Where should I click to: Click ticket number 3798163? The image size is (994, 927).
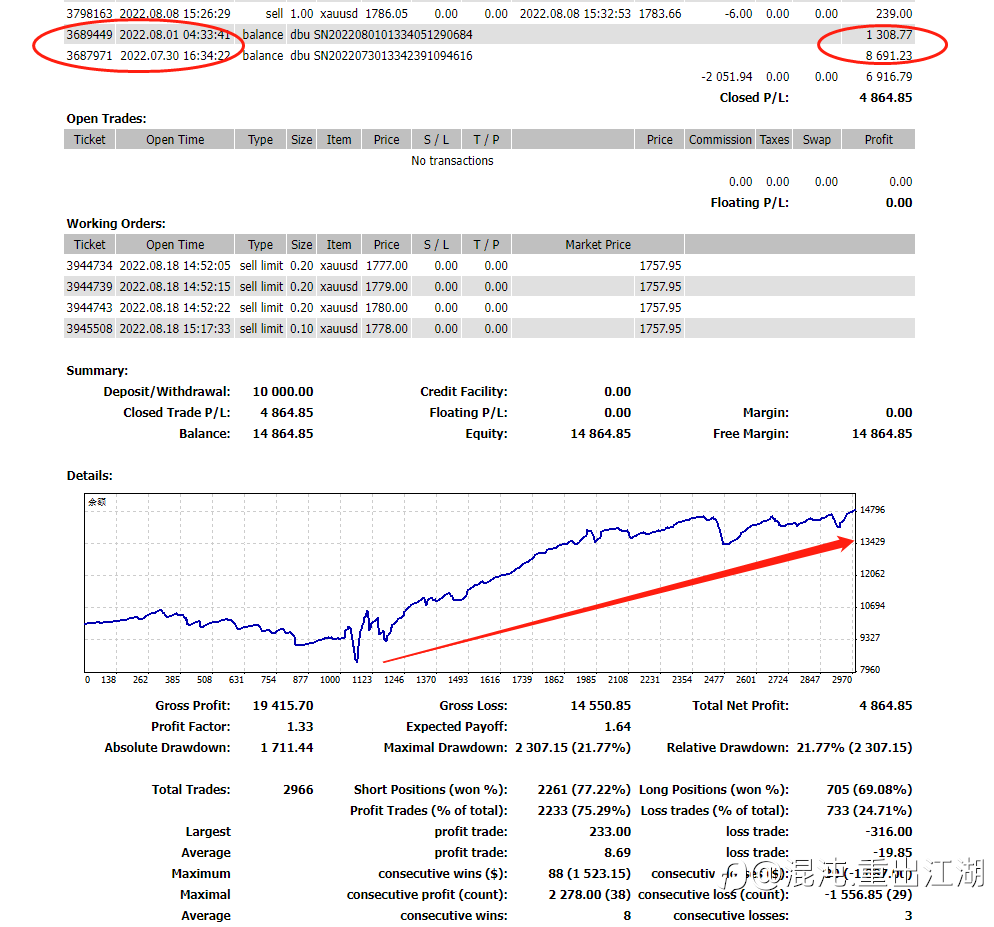pyautogui.click(x=89, y=13)
